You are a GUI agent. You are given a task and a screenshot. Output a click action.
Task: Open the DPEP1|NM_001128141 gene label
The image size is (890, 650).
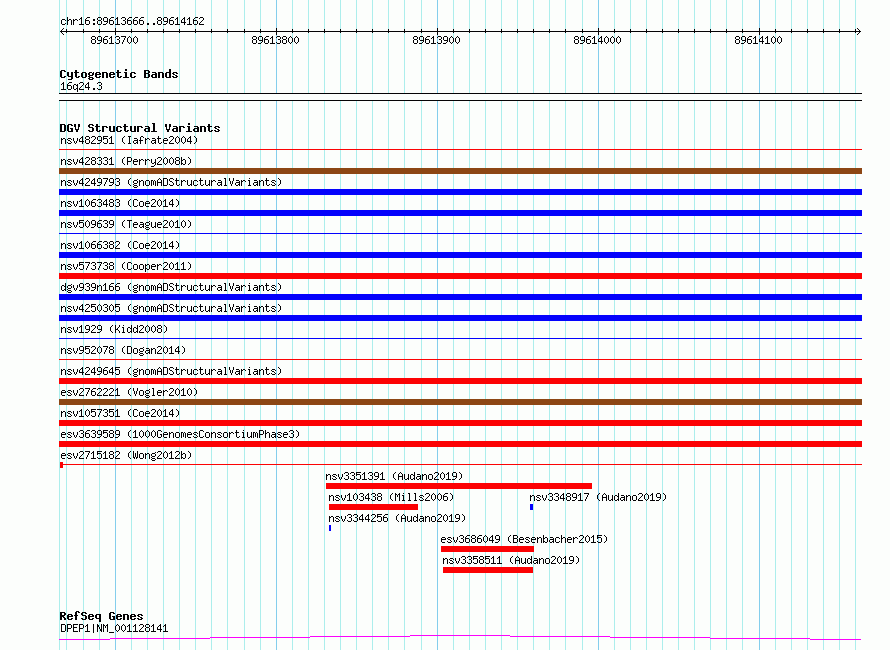[x=114, y=628]
